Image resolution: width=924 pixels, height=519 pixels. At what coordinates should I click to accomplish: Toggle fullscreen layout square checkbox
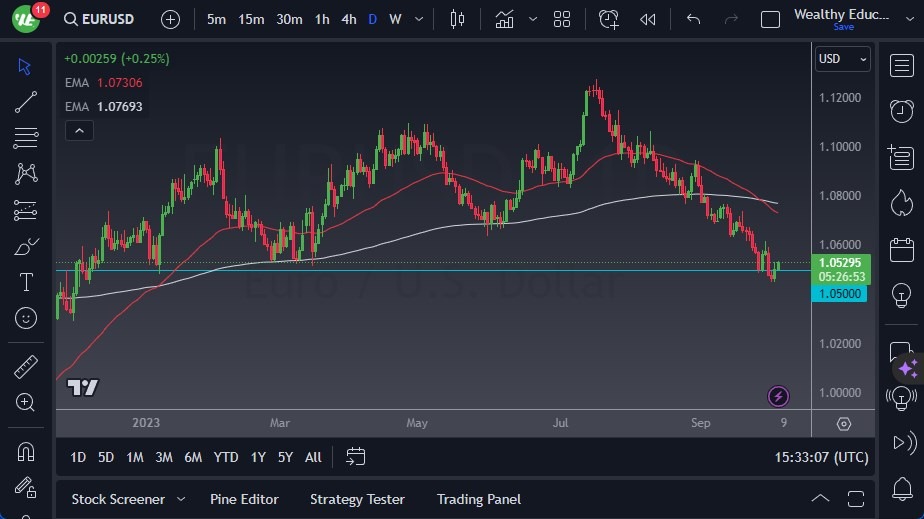point(770,19)
